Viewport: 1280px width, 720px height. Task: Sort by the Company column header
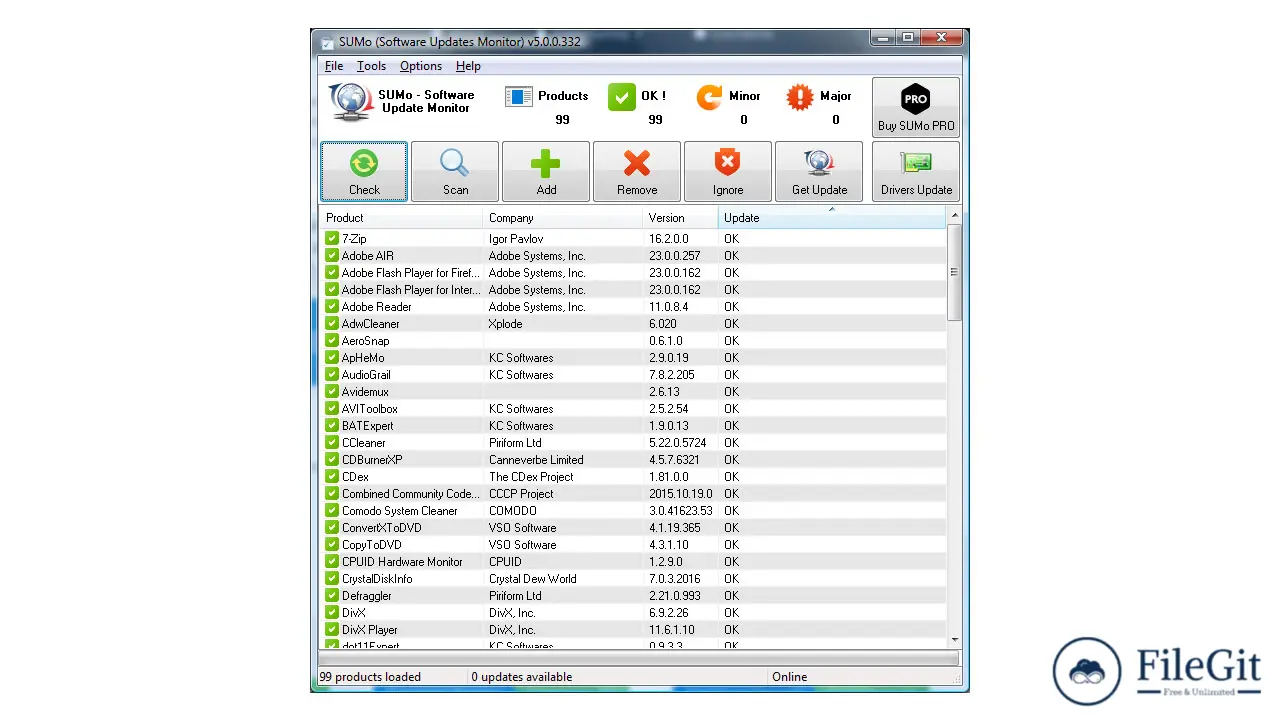pos(563,218)
